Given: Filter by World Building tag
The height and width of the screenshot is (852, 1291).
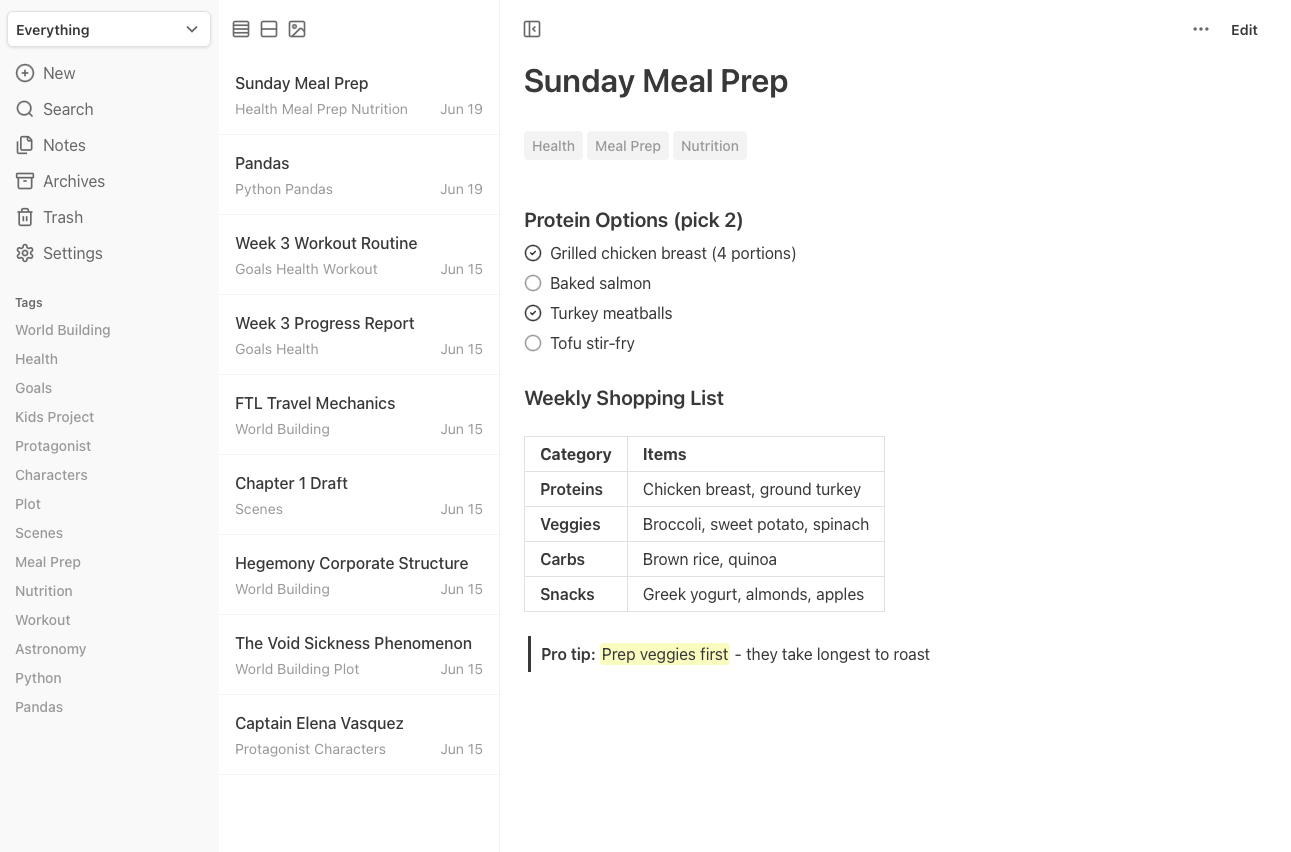Looking at the screenshot, I should 63,330.
